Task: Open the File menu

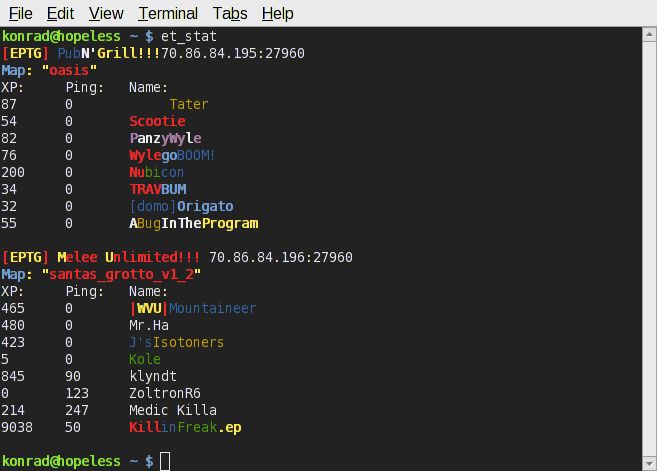Action: tap(20, 13)
